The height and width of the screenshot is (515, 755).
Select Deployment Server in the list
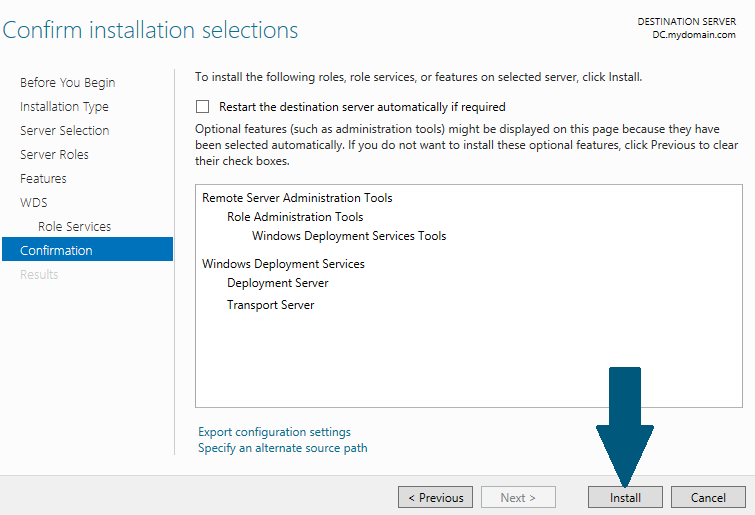[x=277, y=283]
